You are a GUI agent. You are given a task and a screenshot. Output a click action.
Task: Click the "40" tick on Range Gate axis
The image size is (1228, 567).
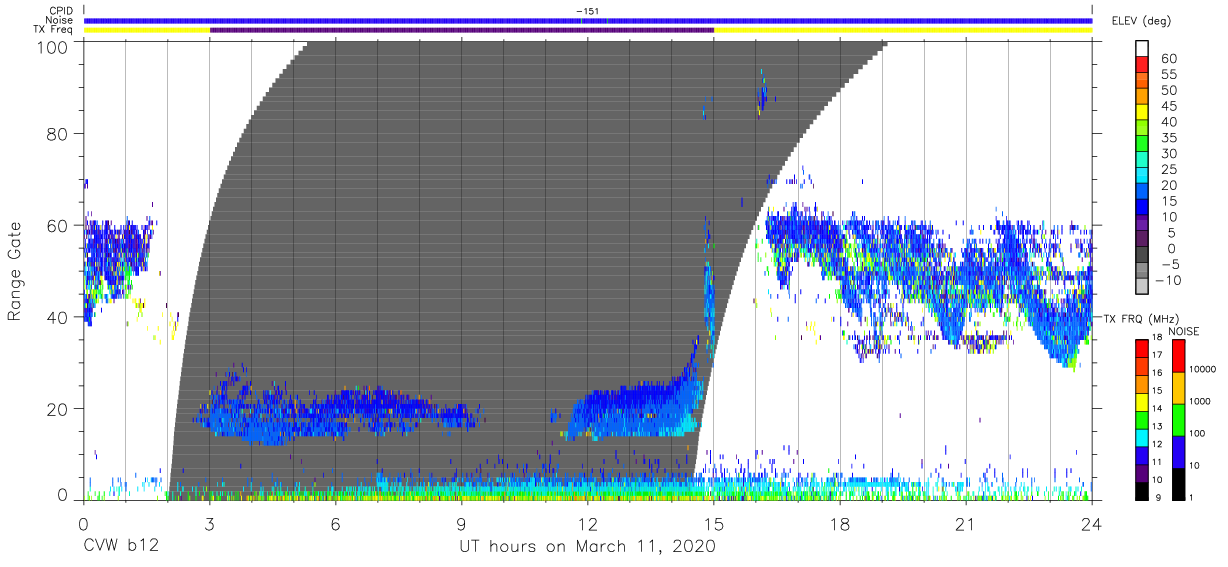pyautogui.click(x=59, y=317)
